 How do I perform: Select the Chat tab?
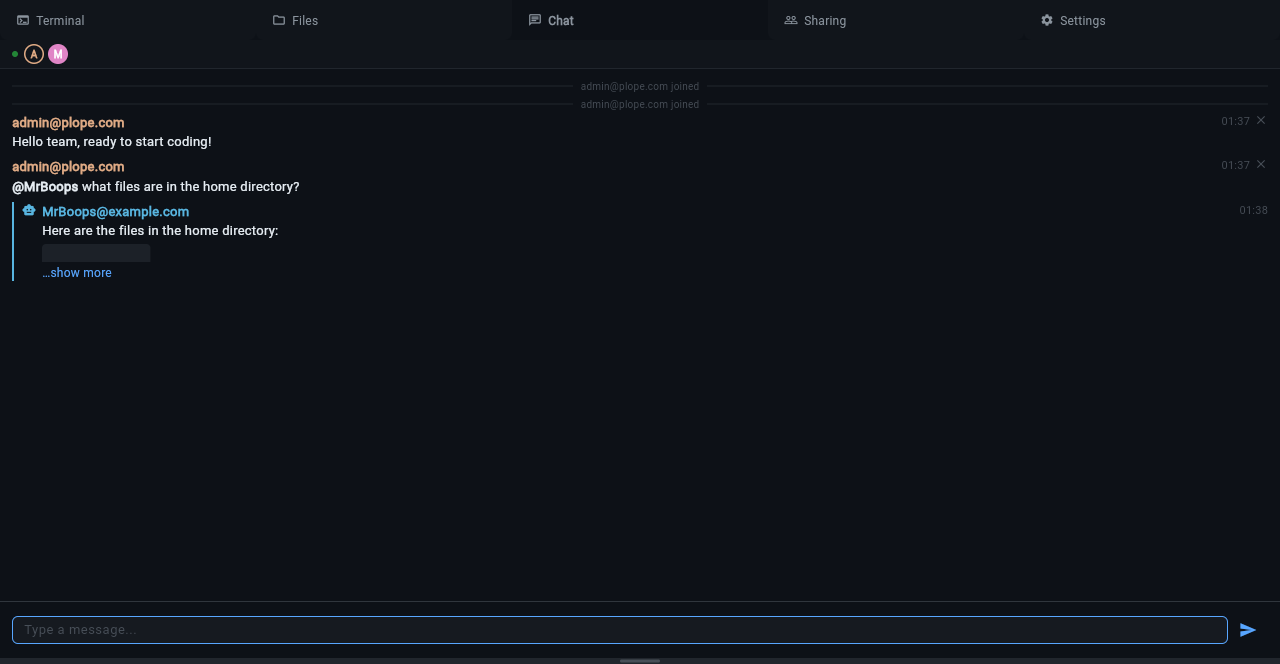click(x=640, y=20)
